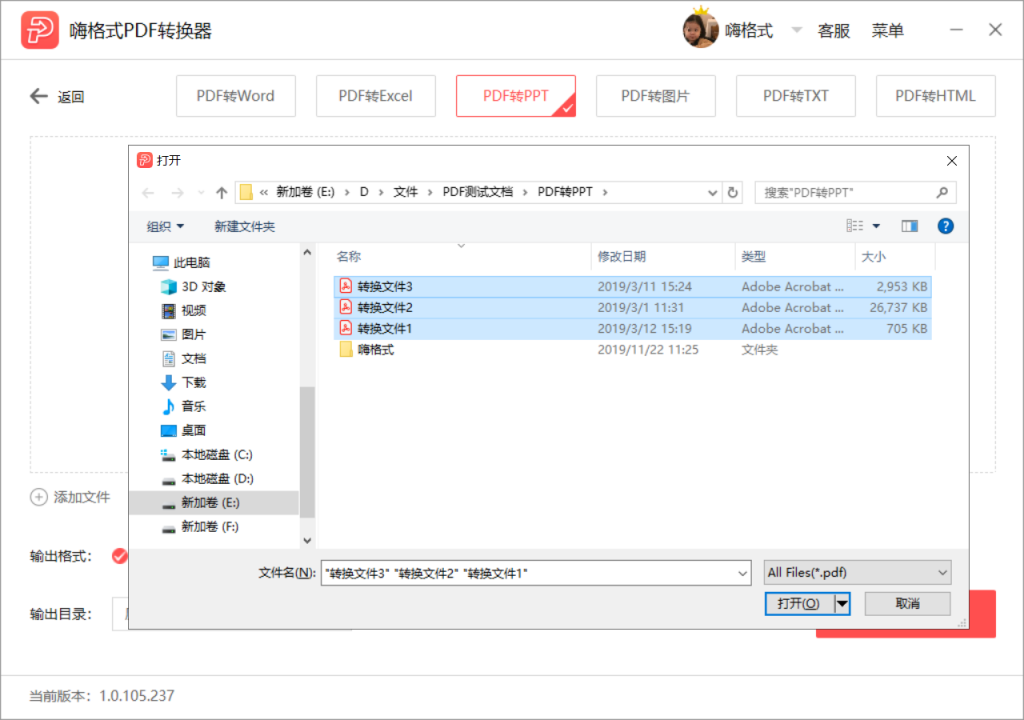Screen dimensions: 1024x720
Task: Switch to the PDF转TXT tab
Action: pyautogui.click(x=795, y=96)
